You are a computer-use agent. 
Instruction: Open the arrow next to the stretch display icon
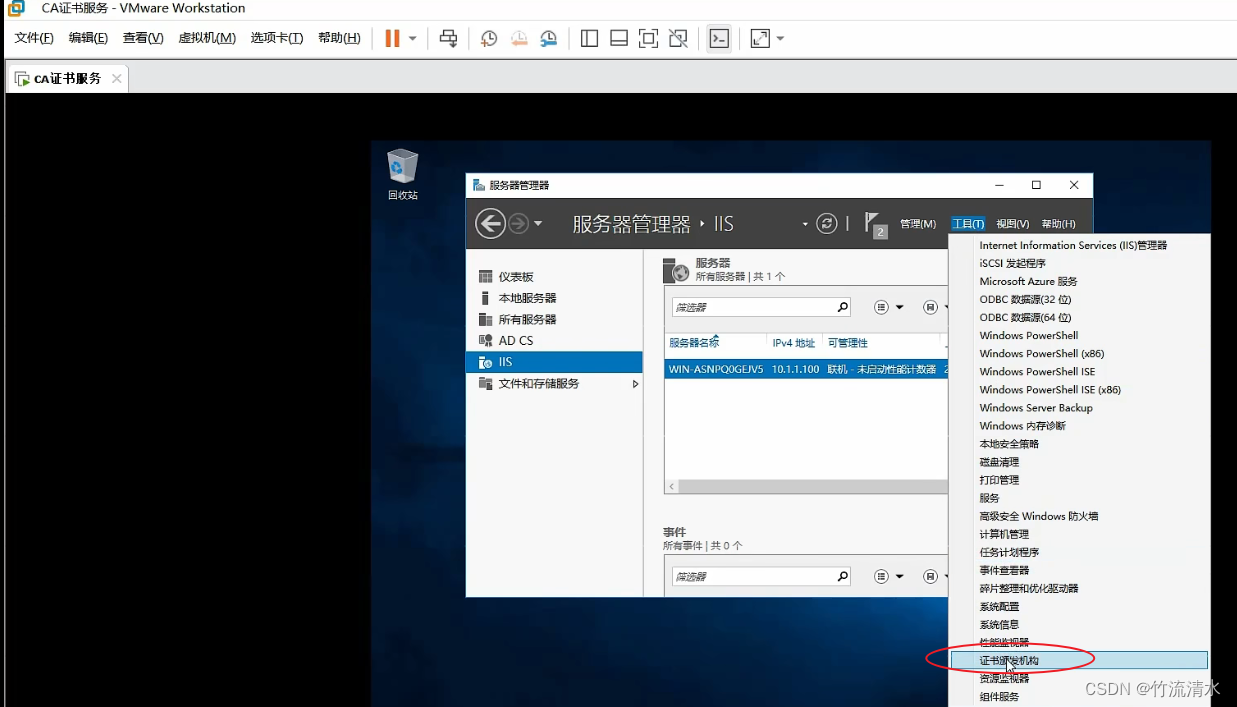tap(780, 38)
